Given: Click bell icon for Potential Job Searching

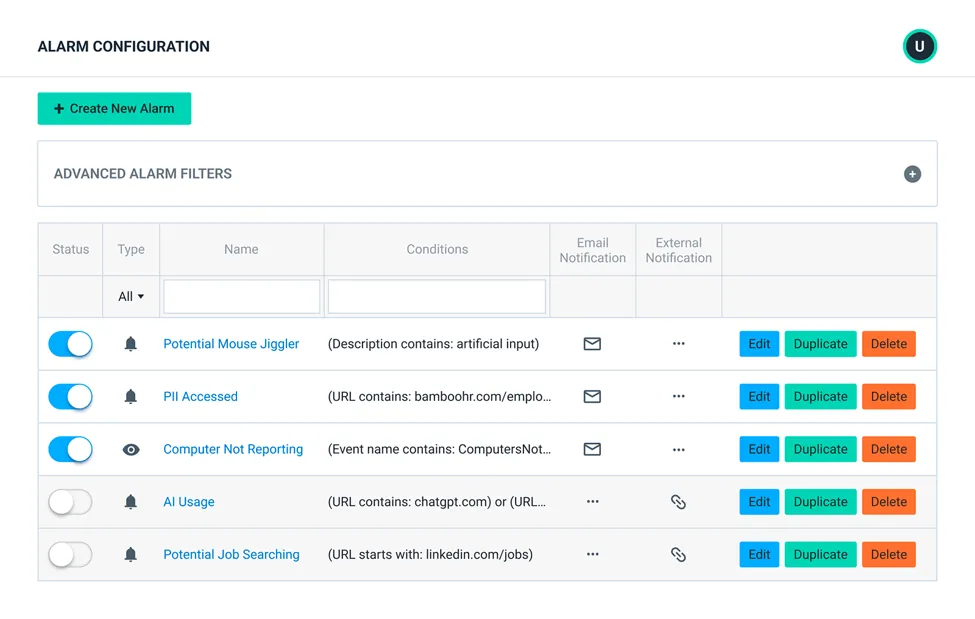Looking at the screenshot, I should pos(131,554).
